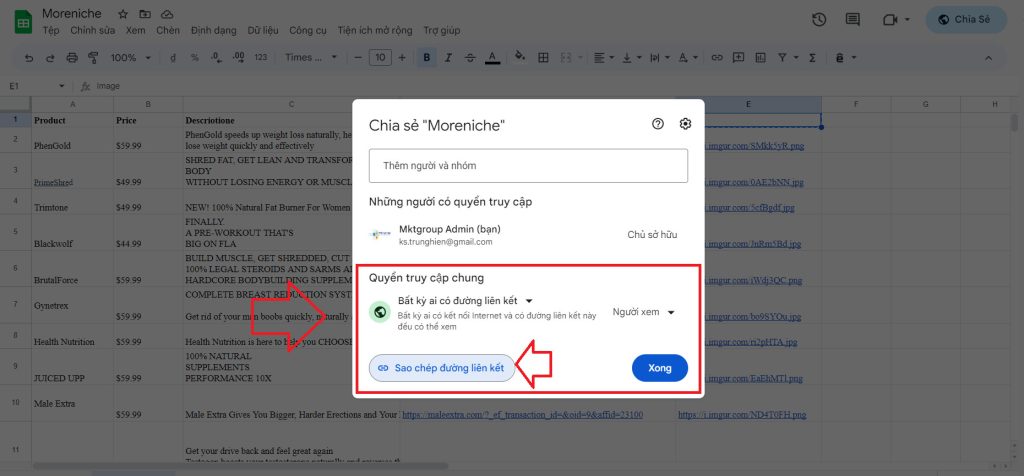
Task: Open the text color picker
Action: pyautogui.click(x=492, y=58)
